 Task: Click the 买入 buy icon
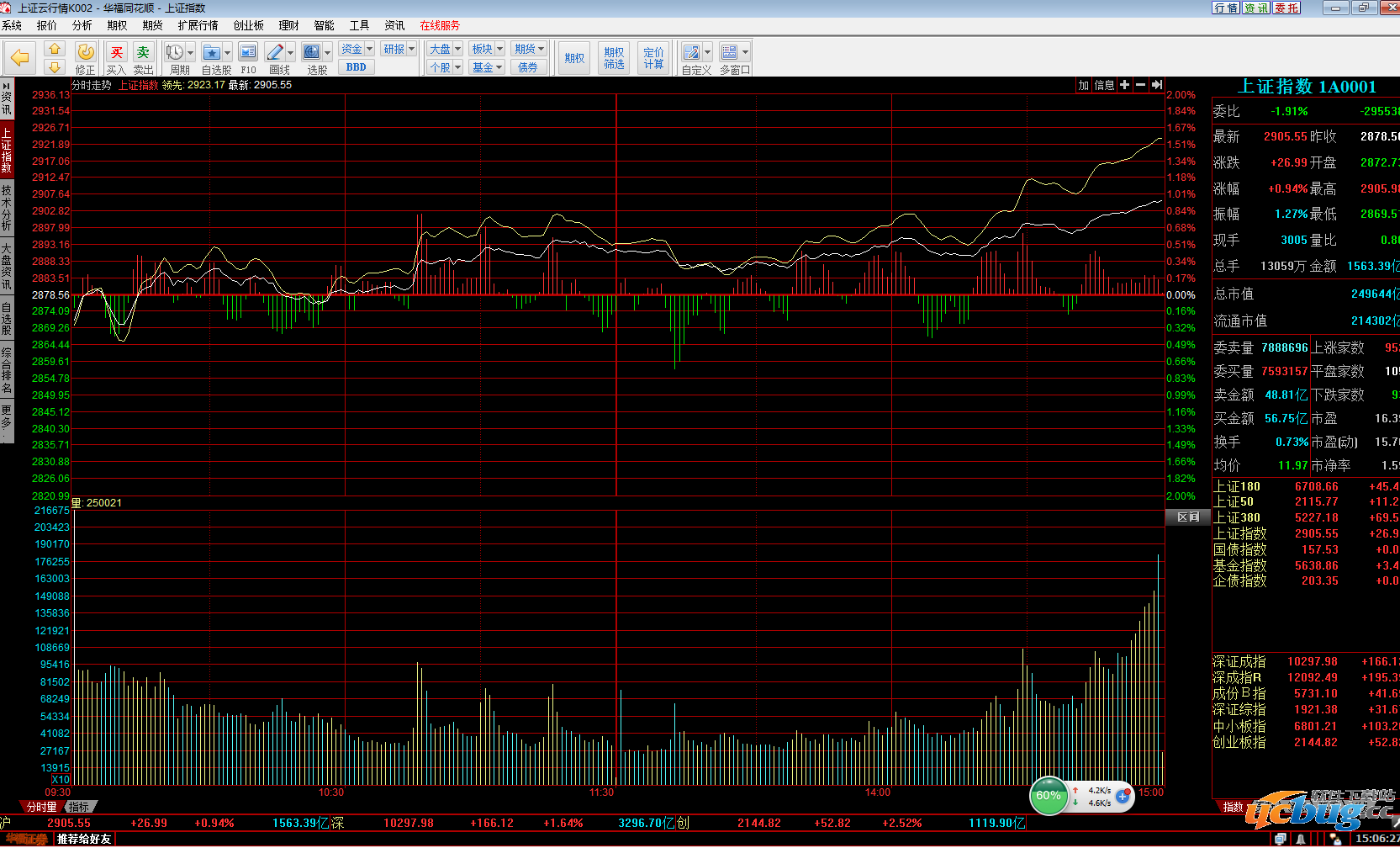tap(116, 52)
